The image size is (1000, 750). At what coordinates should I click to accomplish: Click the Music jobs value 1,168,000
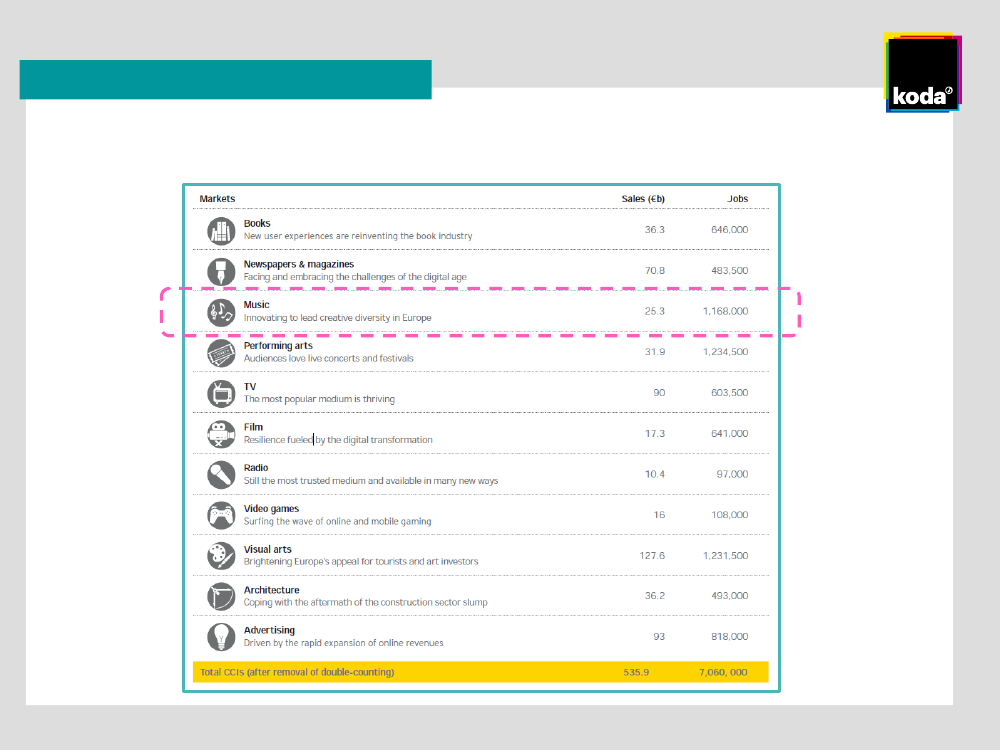(x=724, y=311)
